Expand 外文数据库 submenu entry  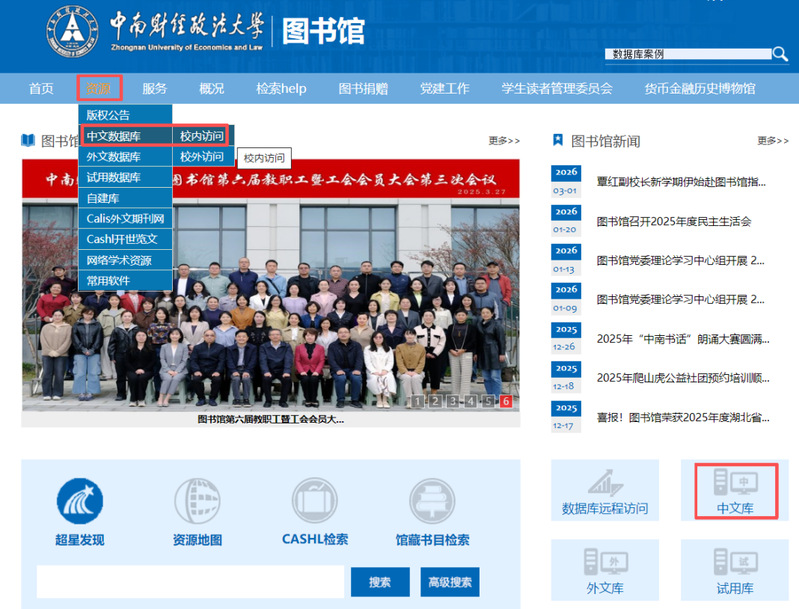(x=114, y=157)
